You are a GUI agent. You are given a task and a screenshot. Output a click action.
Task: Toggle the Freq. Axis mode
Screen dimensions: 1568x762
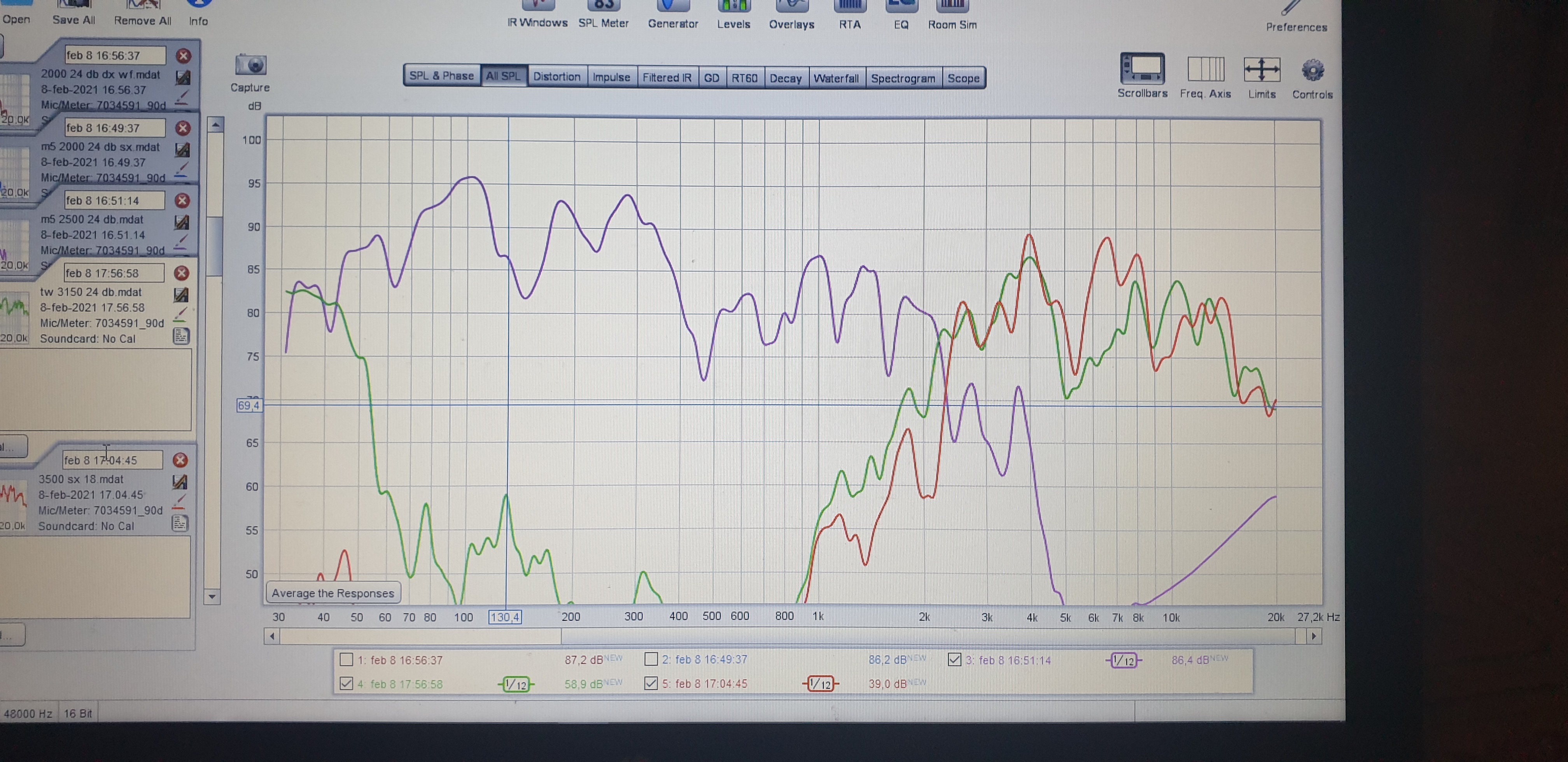coord(1205,77)
